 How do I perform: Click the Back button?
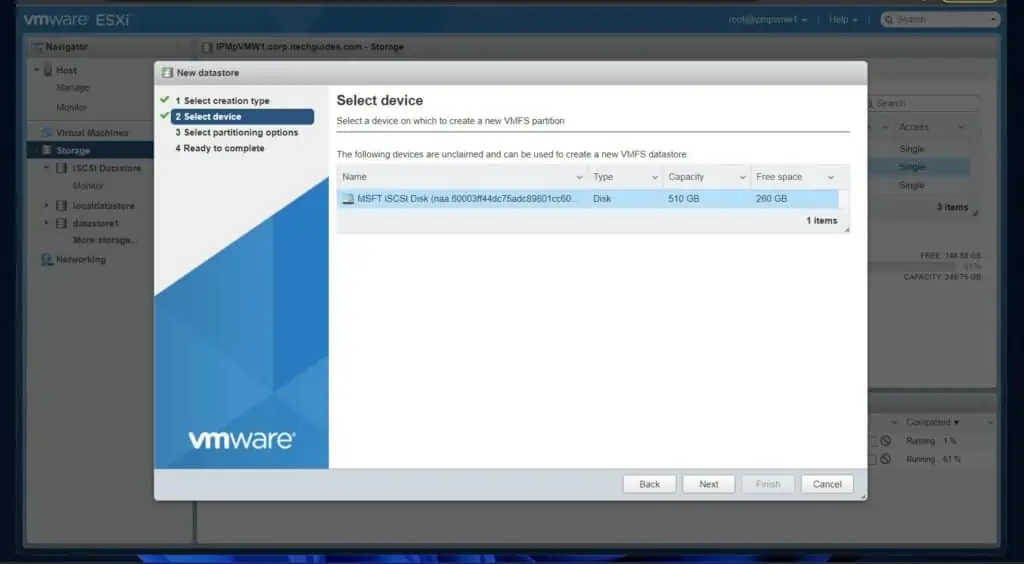[x=649, y=484]
